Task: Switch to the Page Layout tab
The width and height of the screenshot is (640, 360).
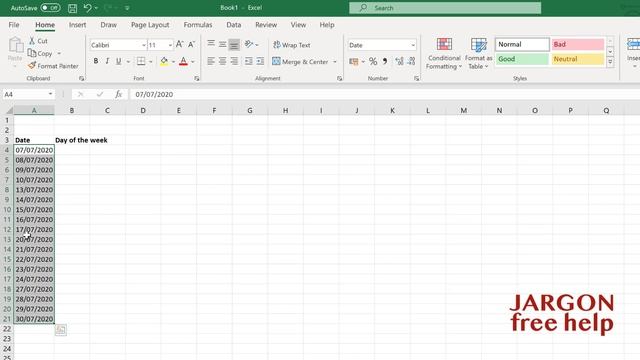Action: coord(150,25)
